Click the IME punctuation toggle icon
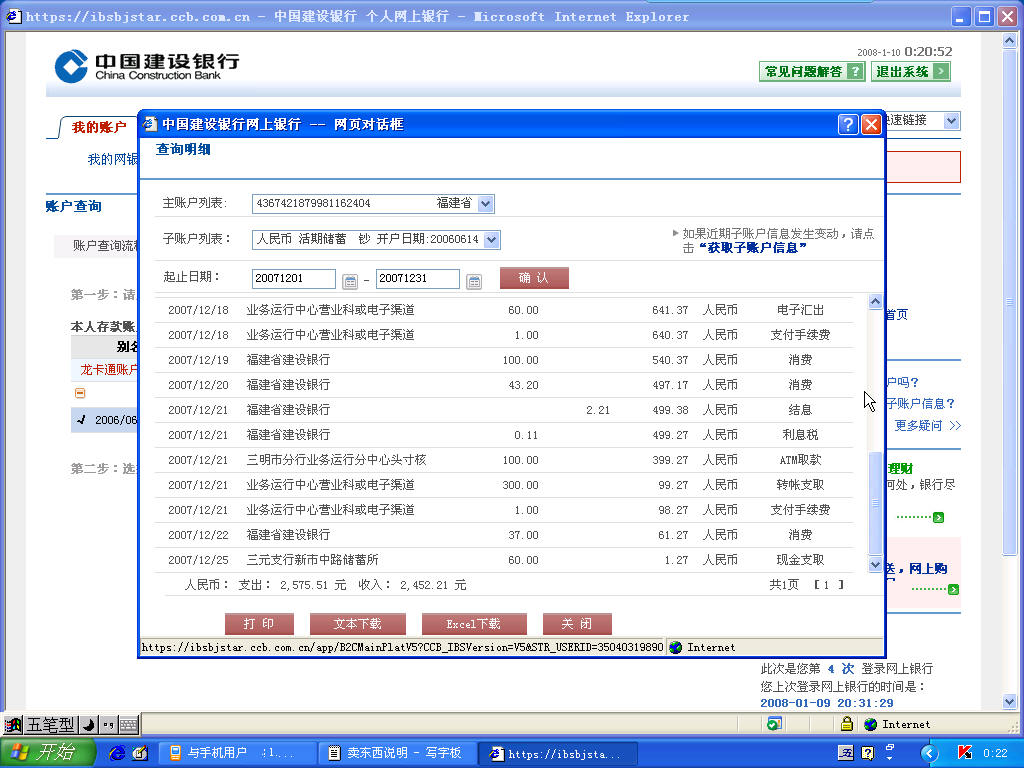The height and width of the screenshot is (768, 1024). (x=108, y=725)
